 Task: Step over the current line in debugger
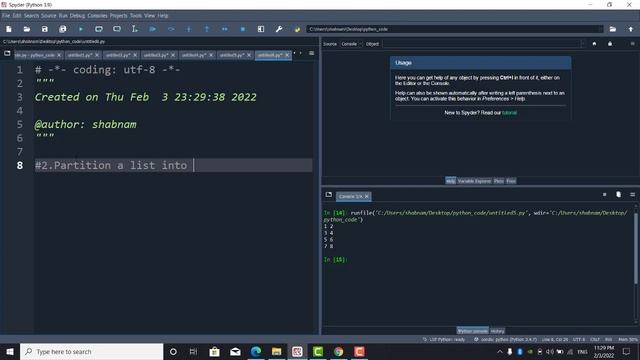click(x=171, y=29)
